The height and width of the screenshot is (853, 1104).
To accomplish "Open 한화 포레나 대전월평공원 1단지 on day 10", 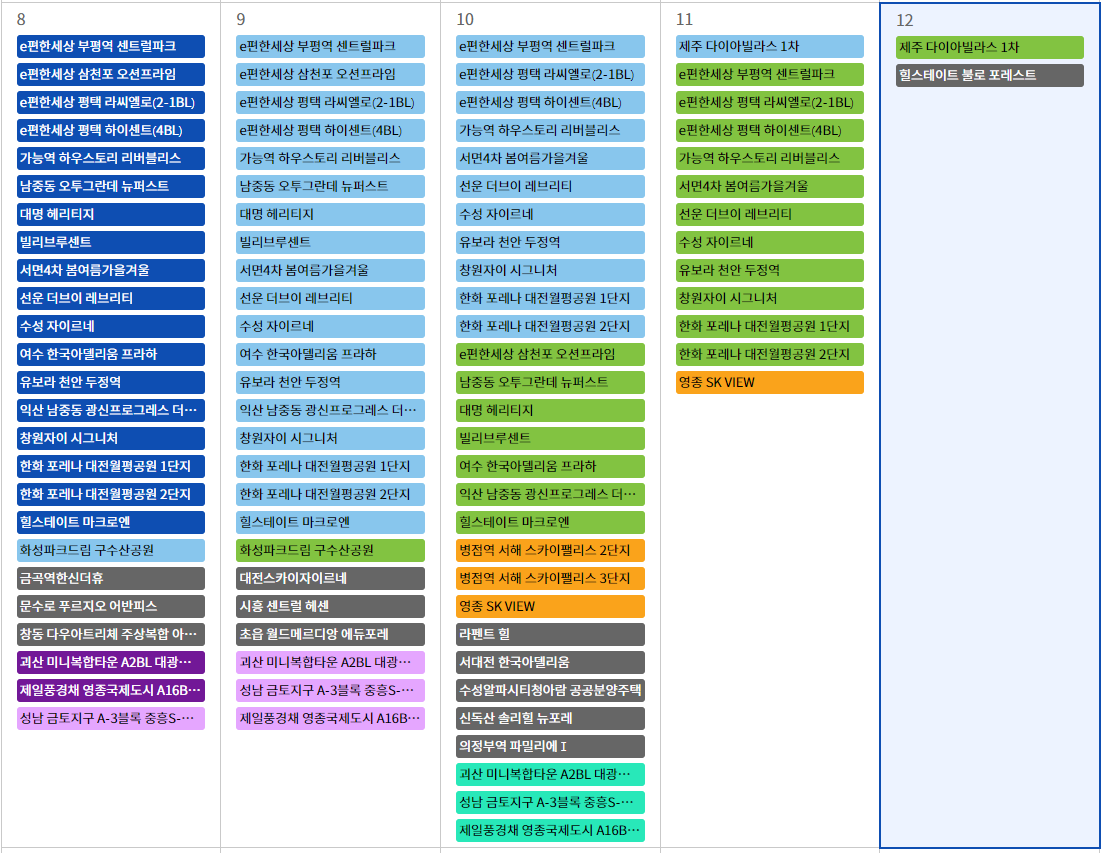I will (x=550, y=298).
